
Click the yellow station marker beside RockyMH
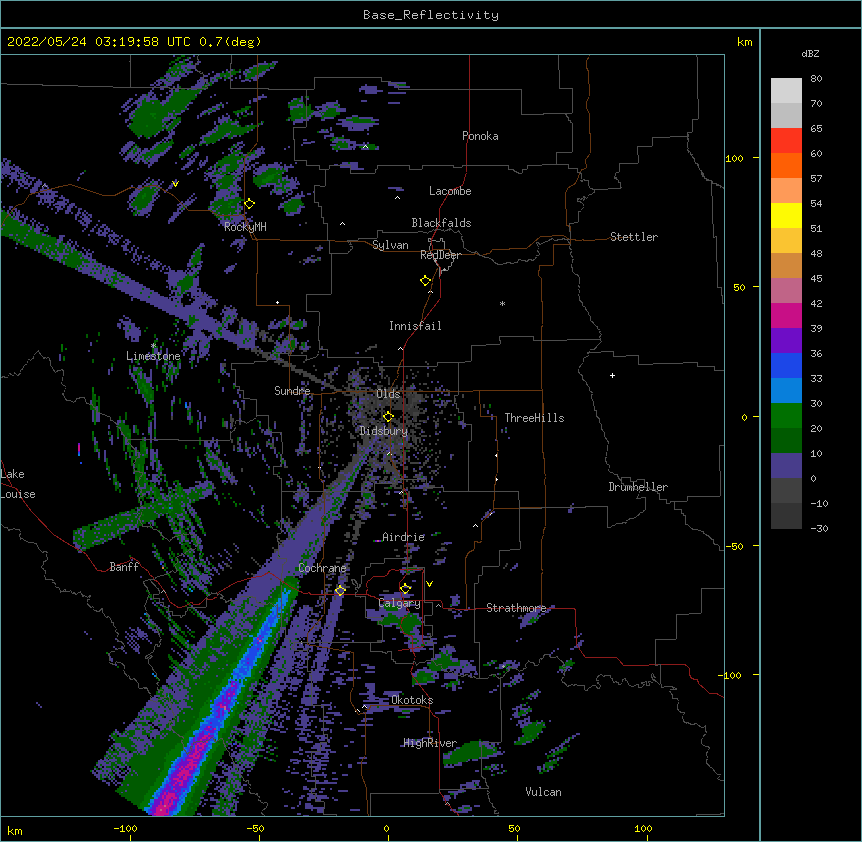click(250, 204)
